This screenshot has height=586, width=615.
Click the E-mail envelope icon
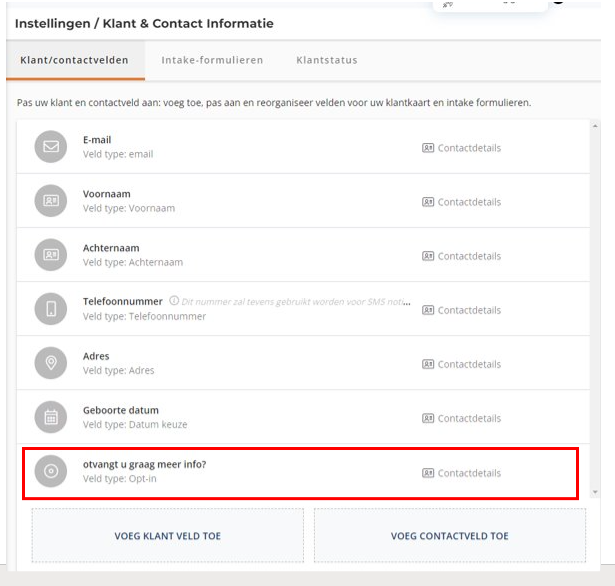[x=51, y=147]
